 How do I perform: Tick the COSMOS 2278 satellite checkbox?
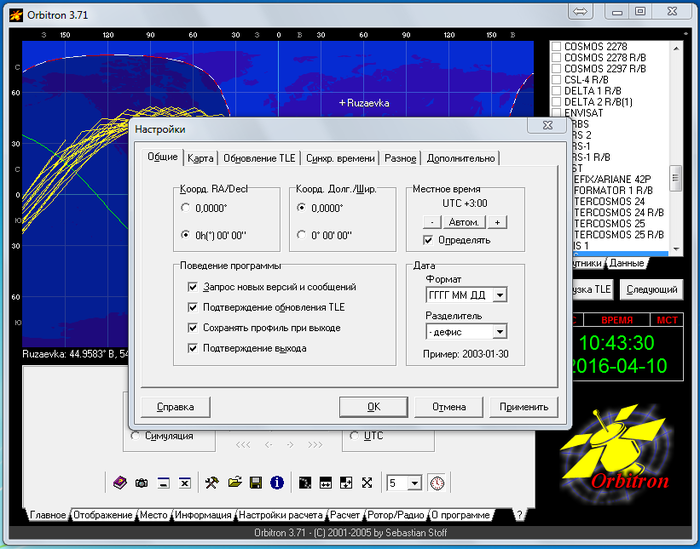[x=556, y=46]
